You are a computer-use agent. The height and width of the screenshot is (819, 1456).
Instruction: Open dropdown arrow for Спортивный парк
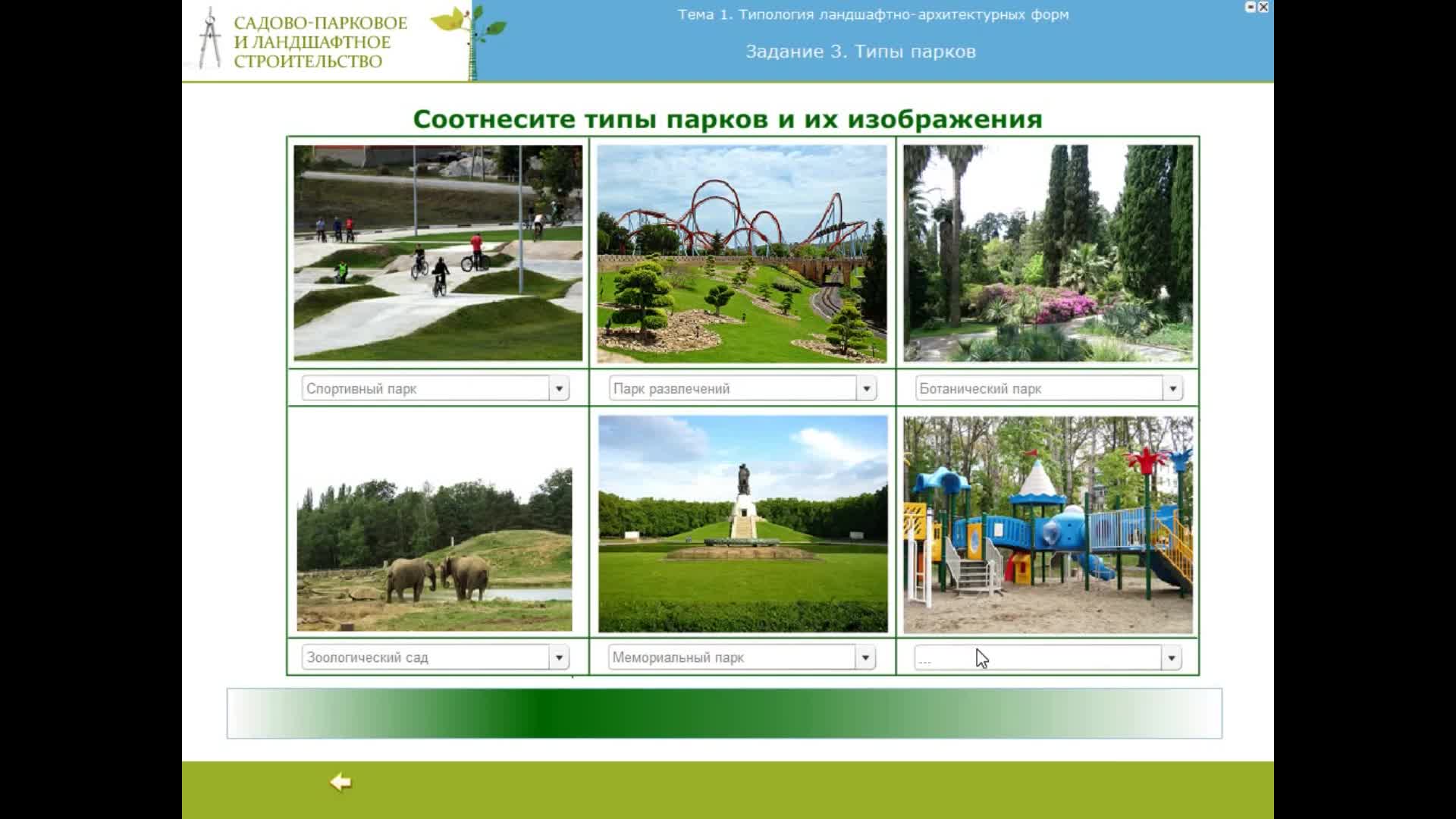(559, 389)
